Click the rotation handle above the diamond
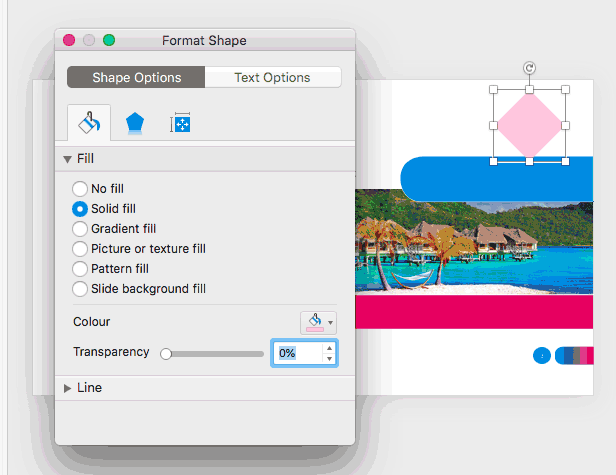616x475 pixels. point(529,68)
